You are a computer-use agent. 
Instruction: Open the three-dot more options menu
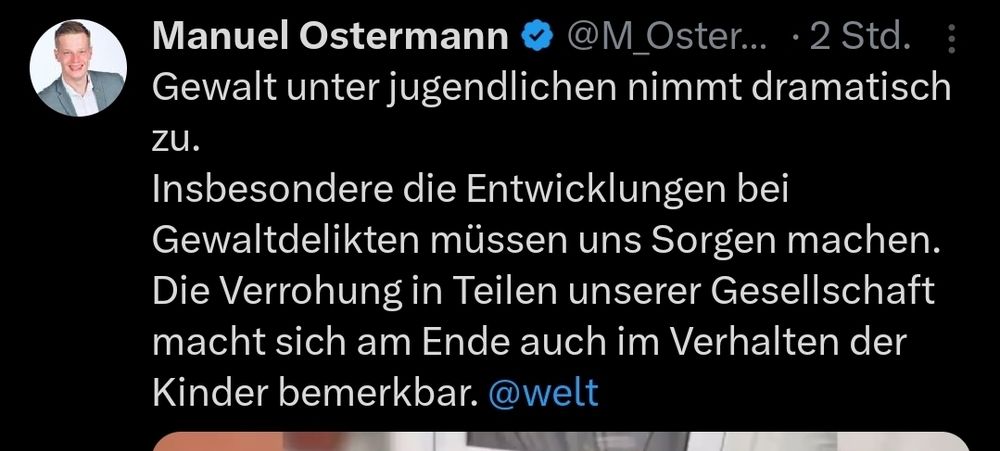tap(952, 40)
